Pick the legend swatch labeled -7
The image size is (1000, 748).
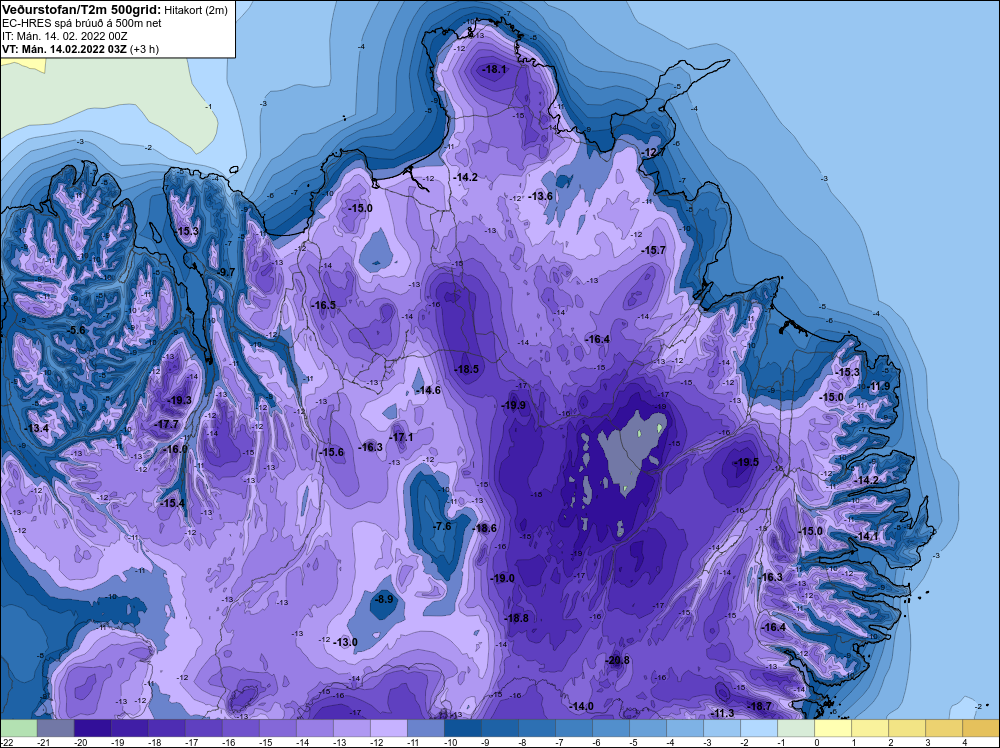(573, 728)
